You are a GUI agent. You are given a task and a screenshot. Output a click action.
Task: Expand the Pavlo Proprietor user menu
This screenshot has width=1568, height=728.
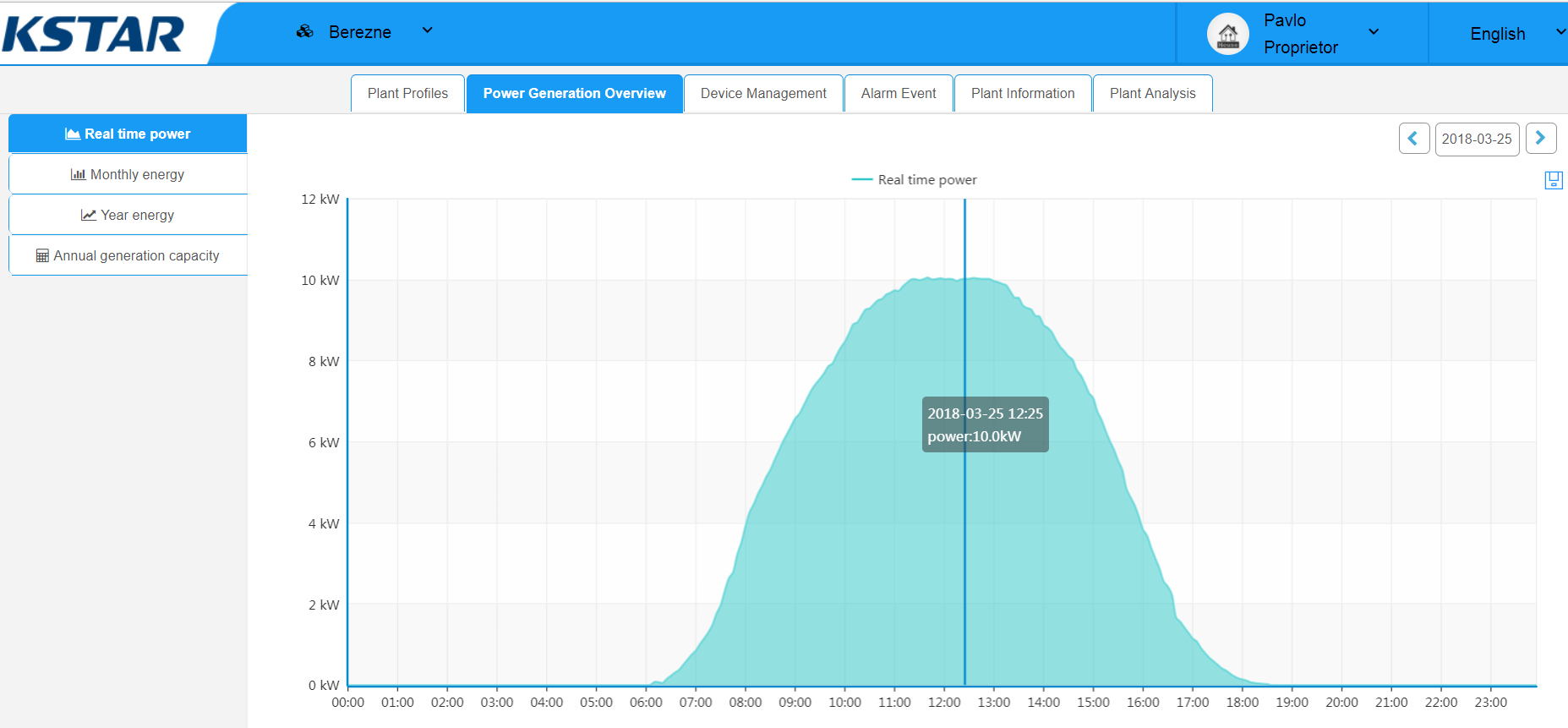pyautogui.click(x=1374, y=32)
